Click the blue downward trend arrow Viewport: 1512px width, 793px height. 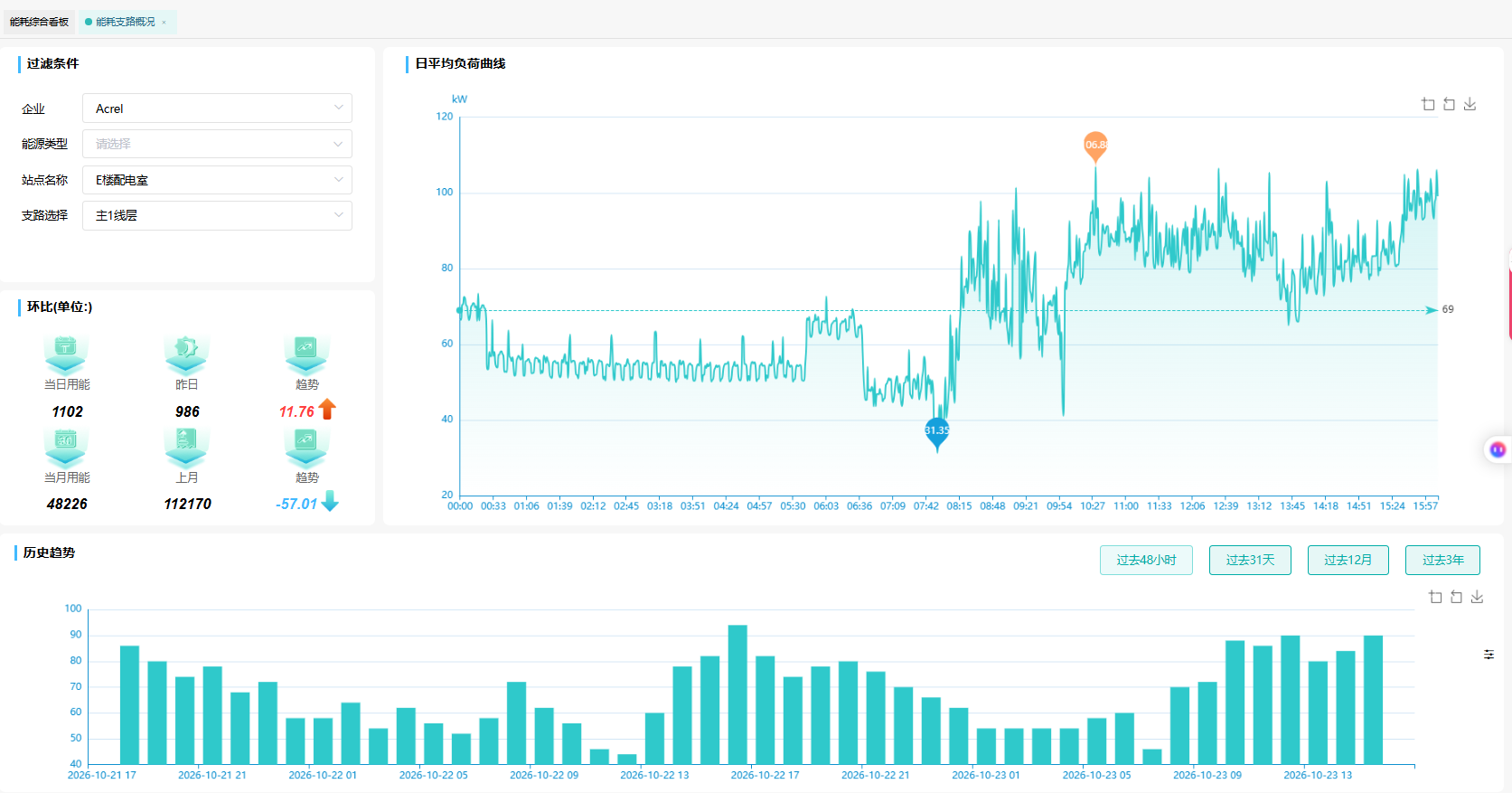330,501
